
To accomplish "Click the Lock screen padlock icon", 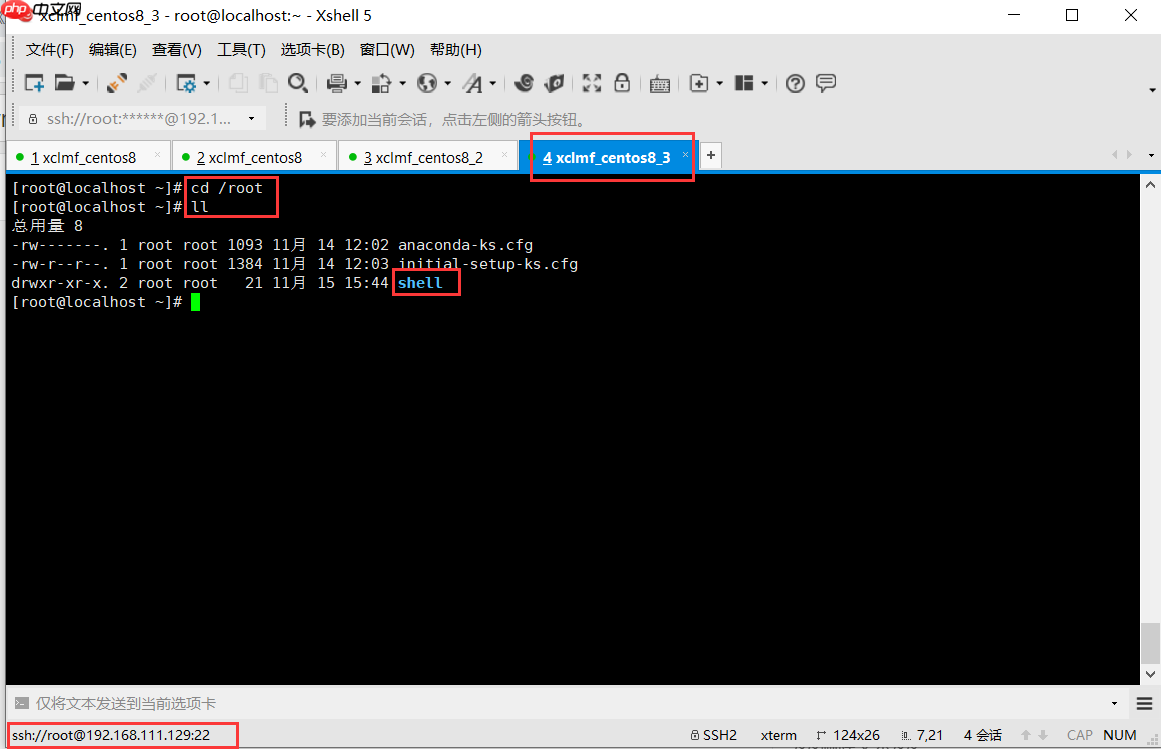I will 622,83.
